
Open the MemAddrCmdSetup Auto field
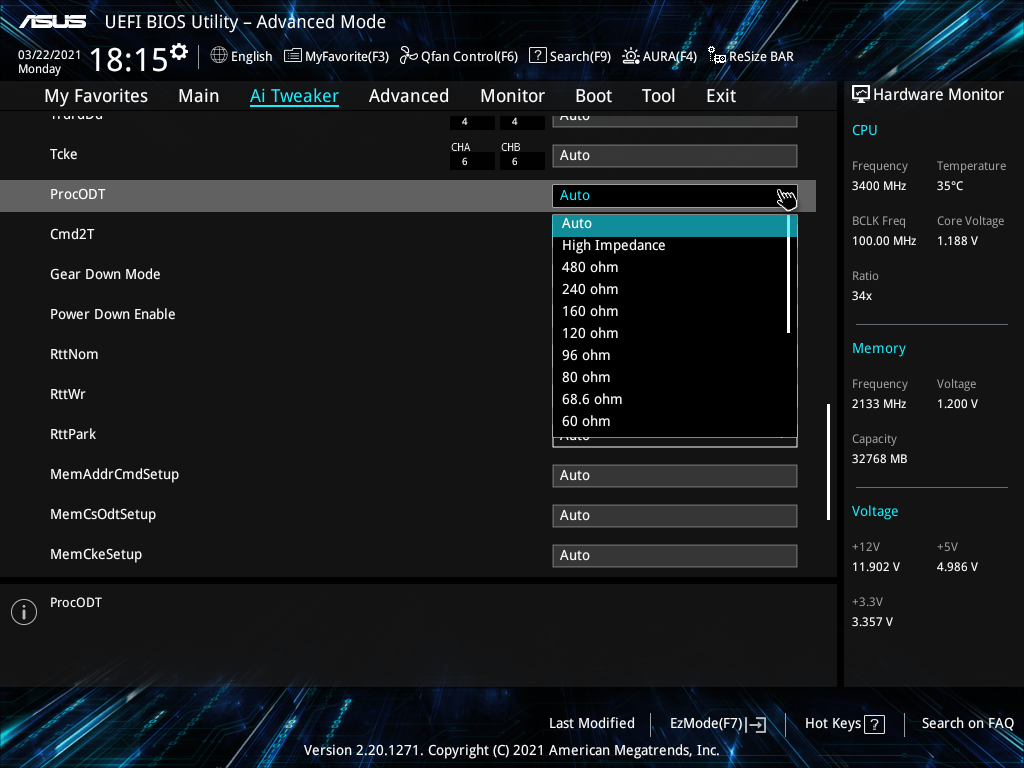point(675,475)
